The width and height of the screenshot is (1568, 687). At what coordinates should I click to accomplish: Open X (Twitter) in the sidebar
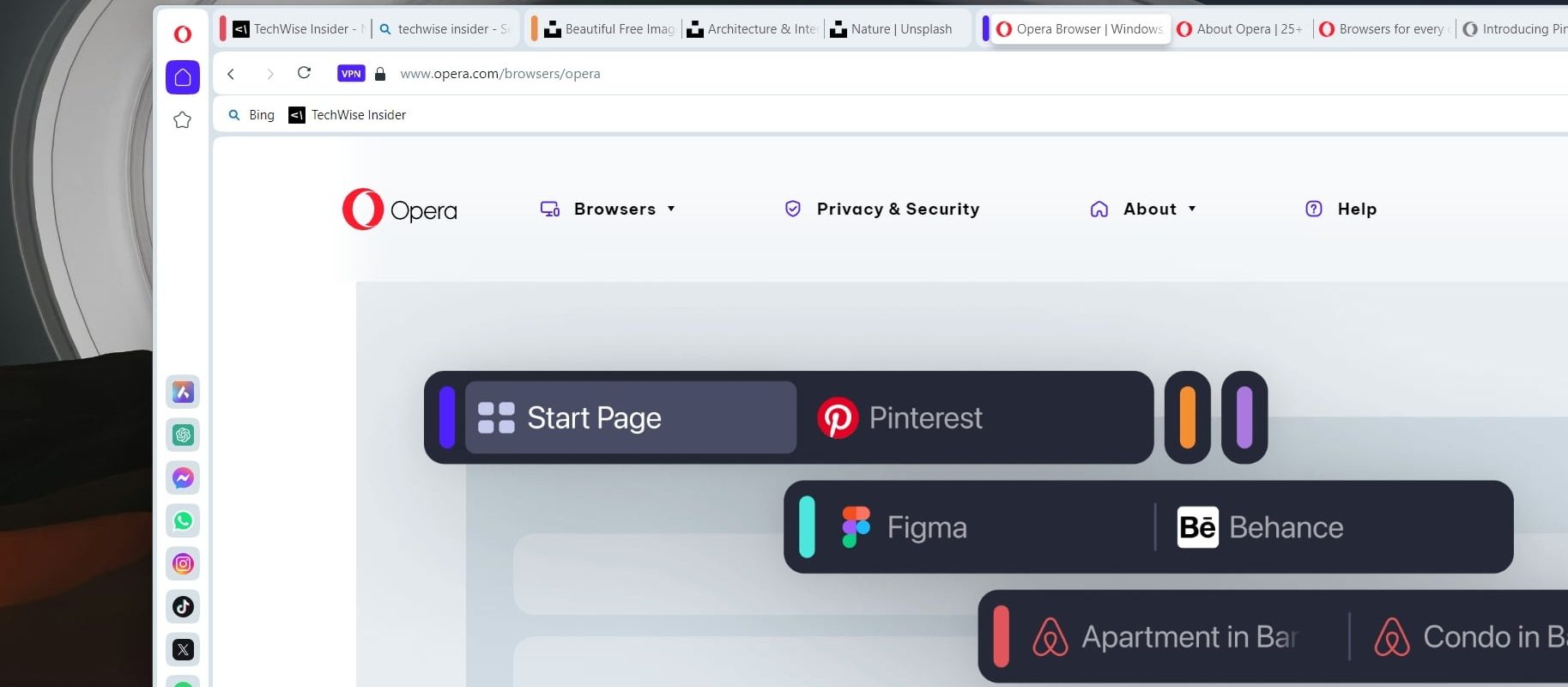pos(183,650)
